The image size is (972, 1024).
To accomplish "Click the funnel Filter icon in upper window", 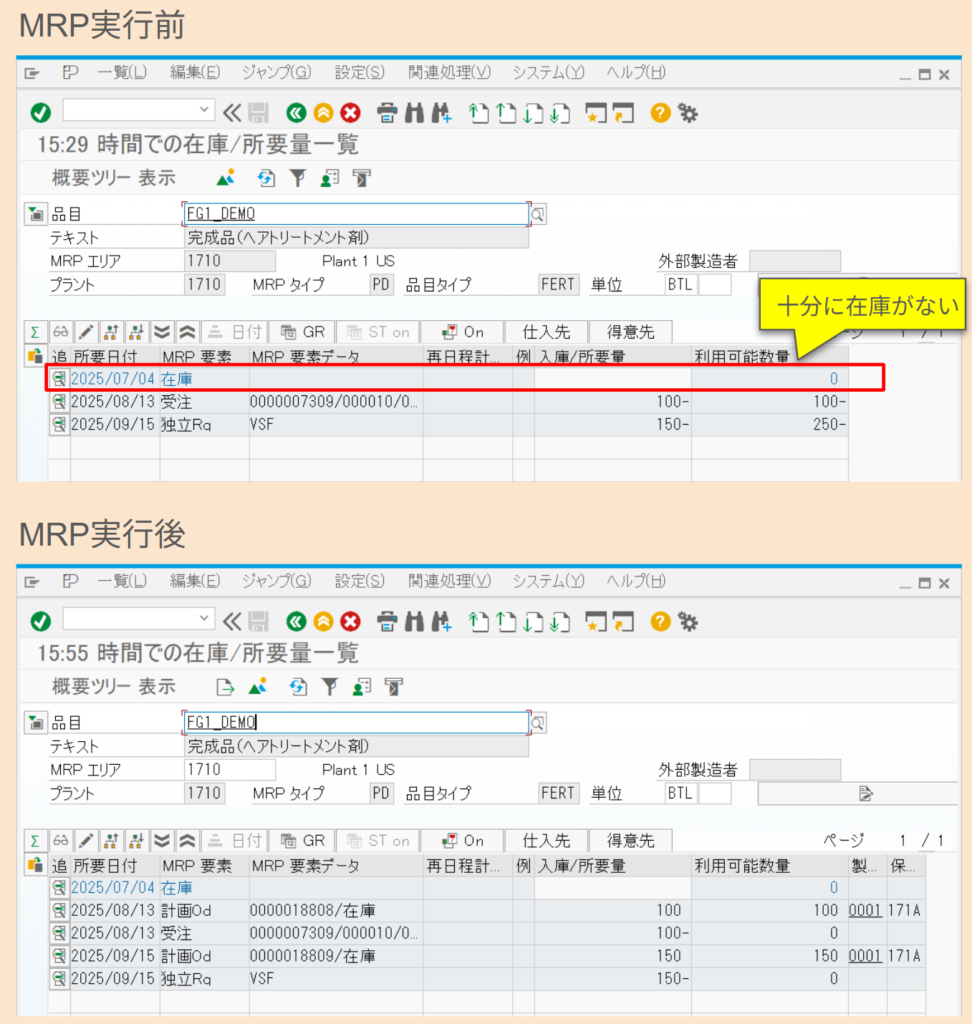I will [298, 178].
